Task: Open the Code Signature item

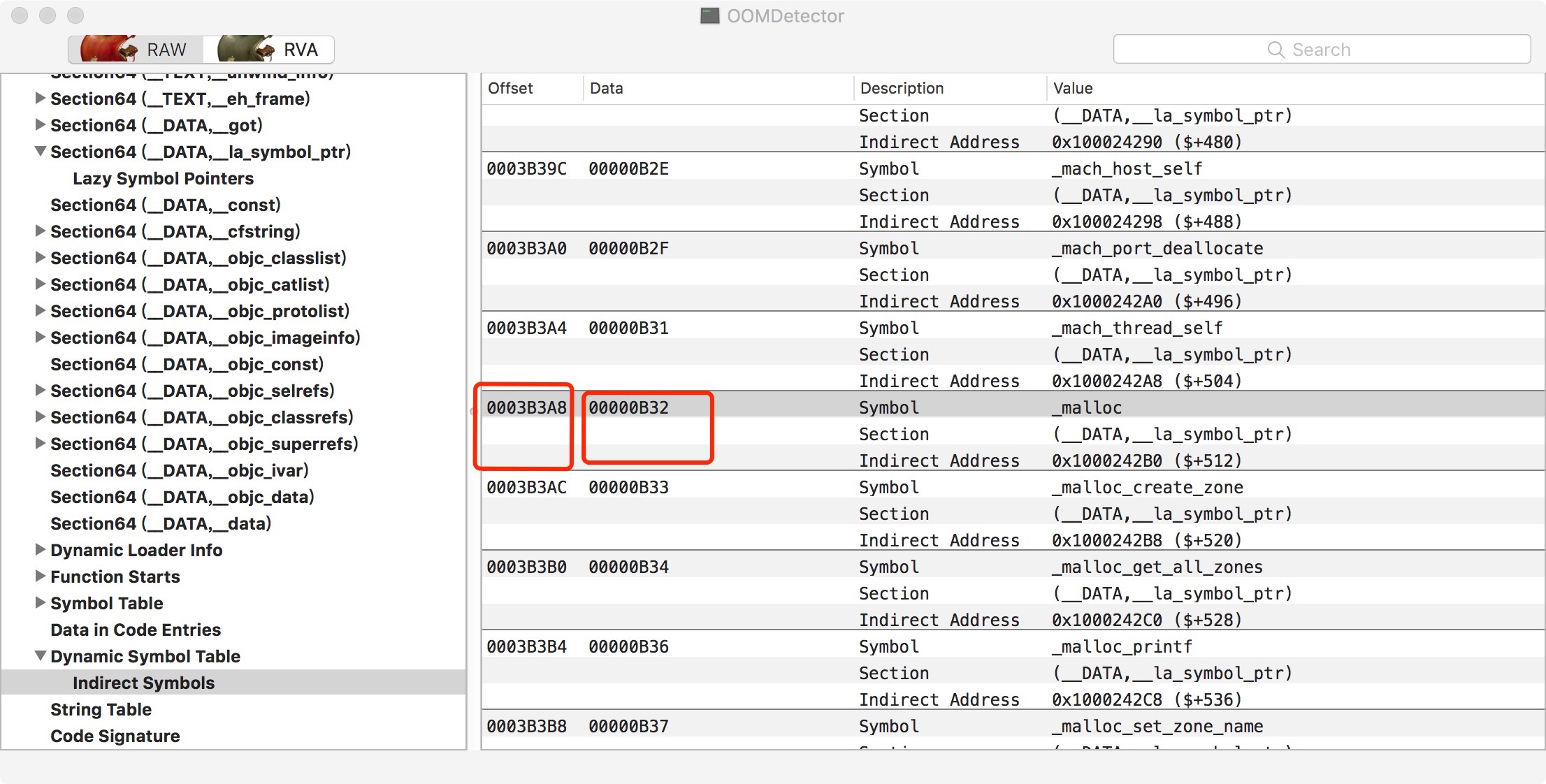Action: click(115, 736)
